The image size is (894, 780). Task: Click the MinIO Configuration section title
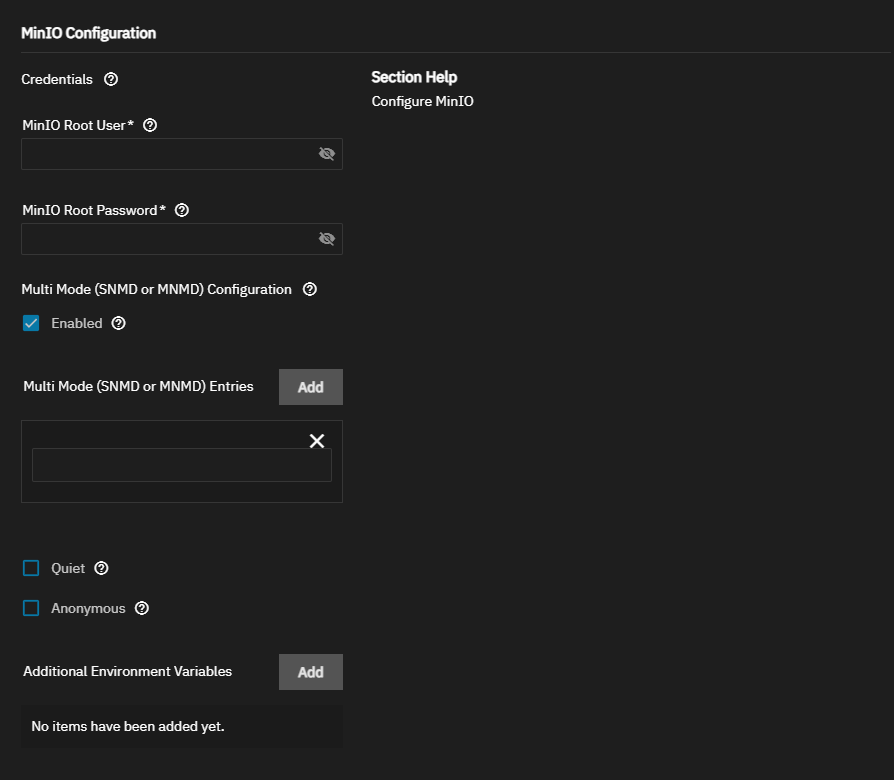point(88,33)
